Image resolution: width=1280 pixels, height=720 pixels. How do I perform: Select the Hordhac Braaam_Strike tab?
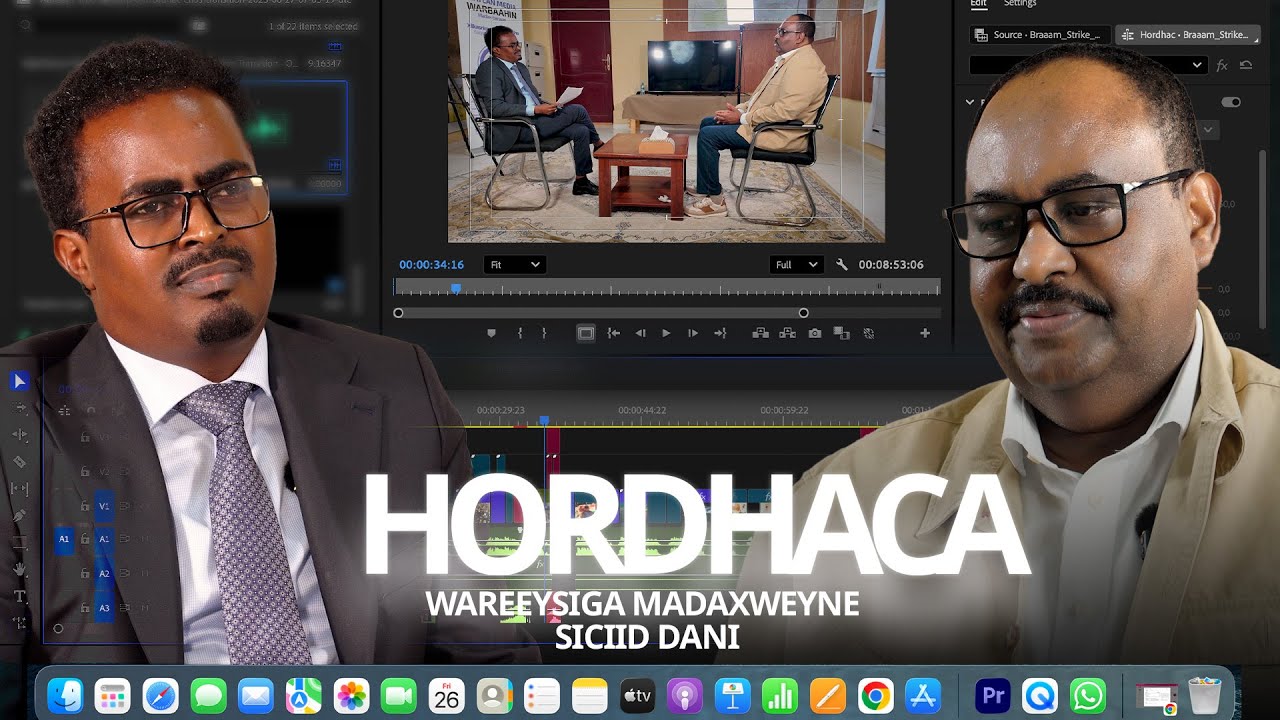1187,35
